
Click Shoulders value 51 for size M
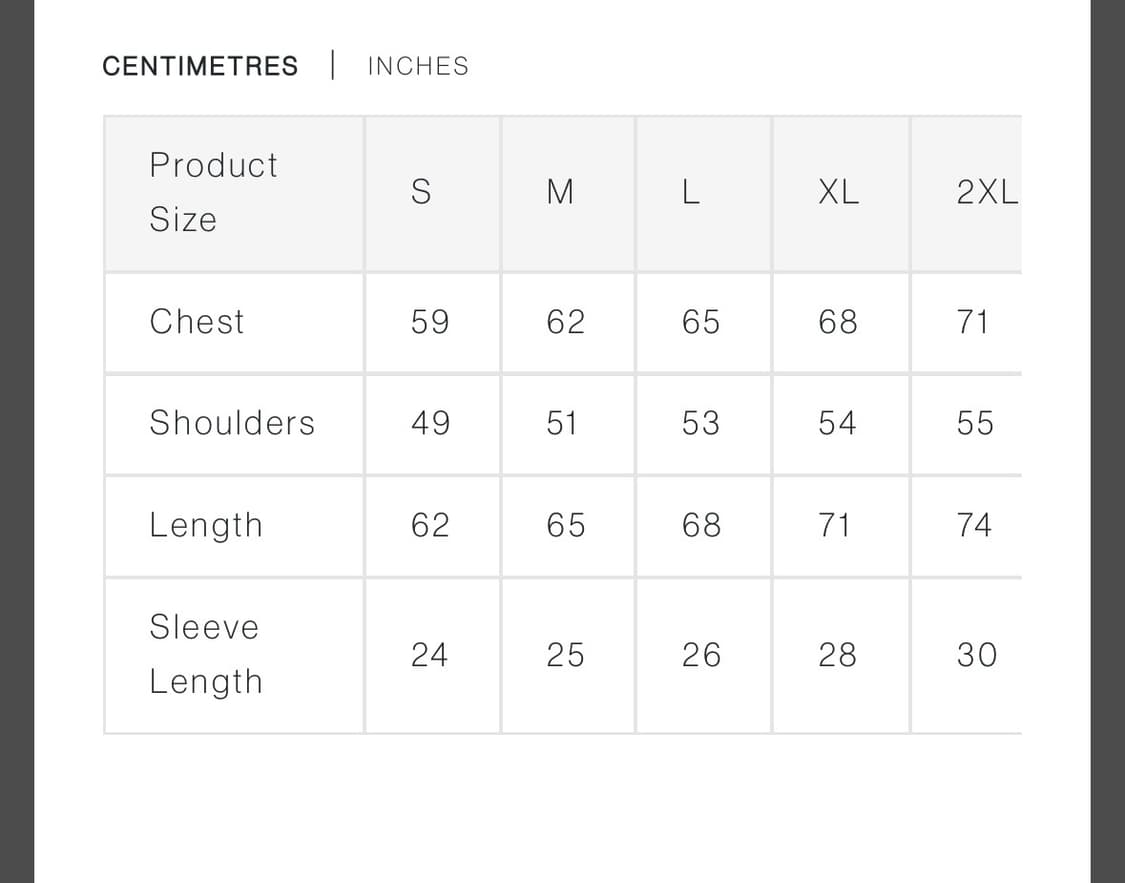[562, 423]
